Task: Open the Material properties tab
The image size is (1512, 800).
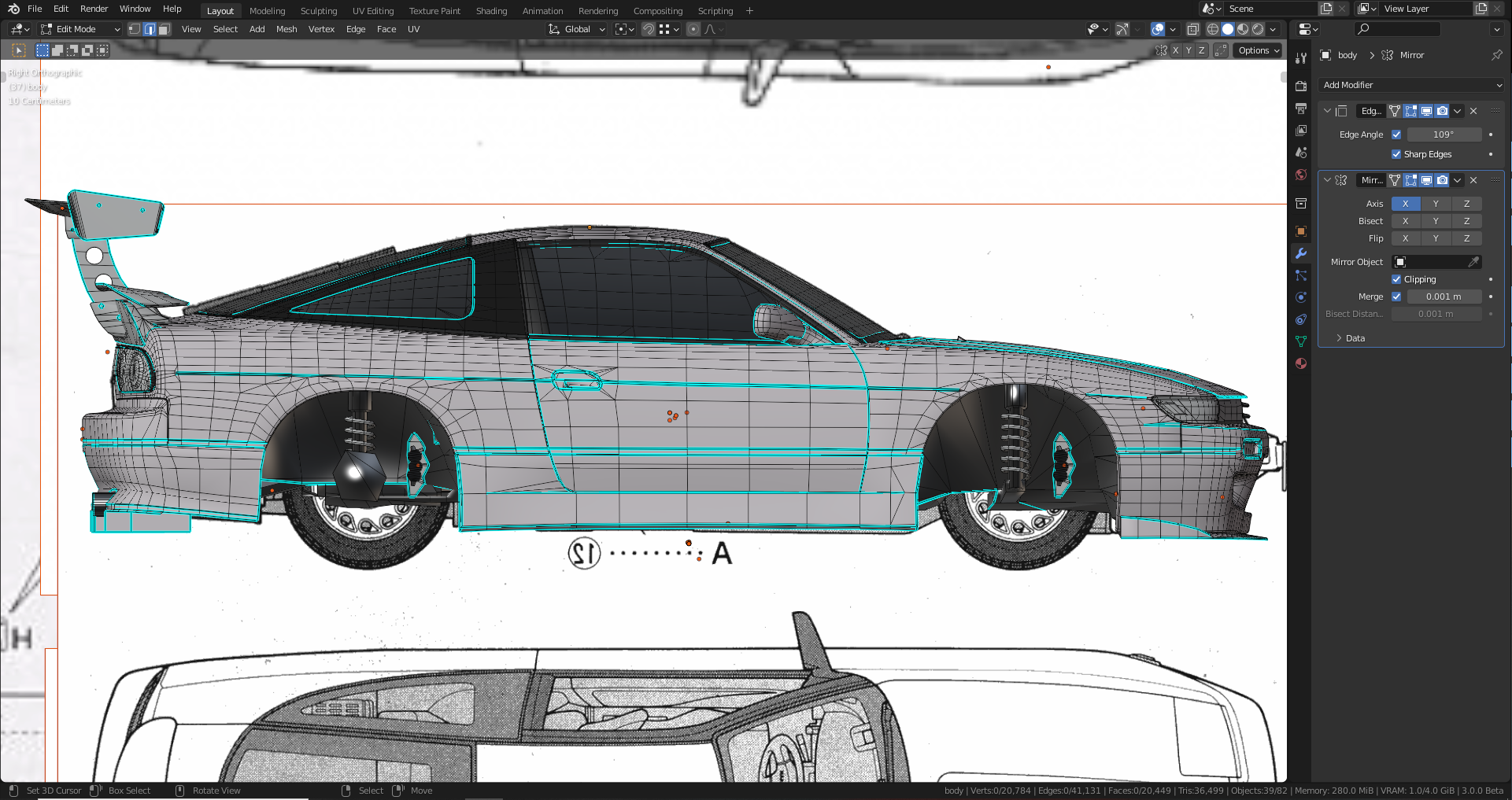Action: (1301, 363)
